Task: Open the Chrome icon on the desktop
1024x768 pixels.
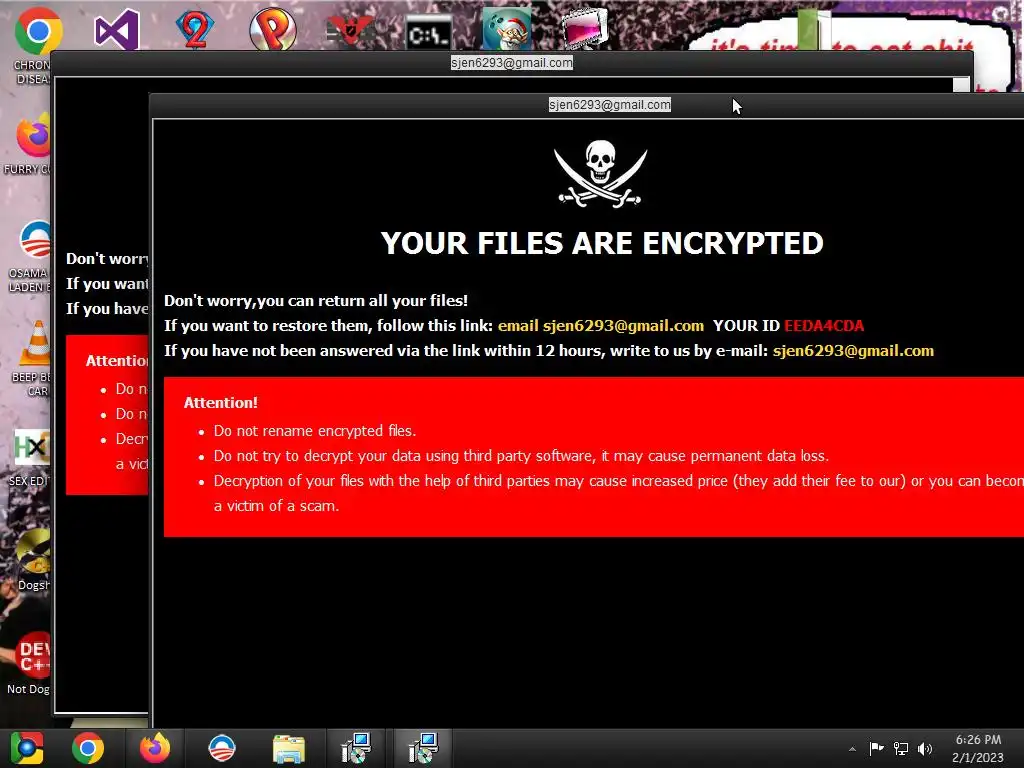Action: click(38, 31)
